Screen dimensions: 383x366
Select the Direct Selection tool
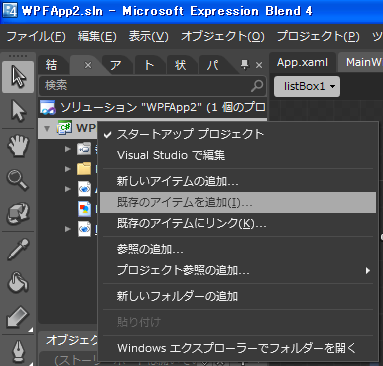(x=18, y=111)
